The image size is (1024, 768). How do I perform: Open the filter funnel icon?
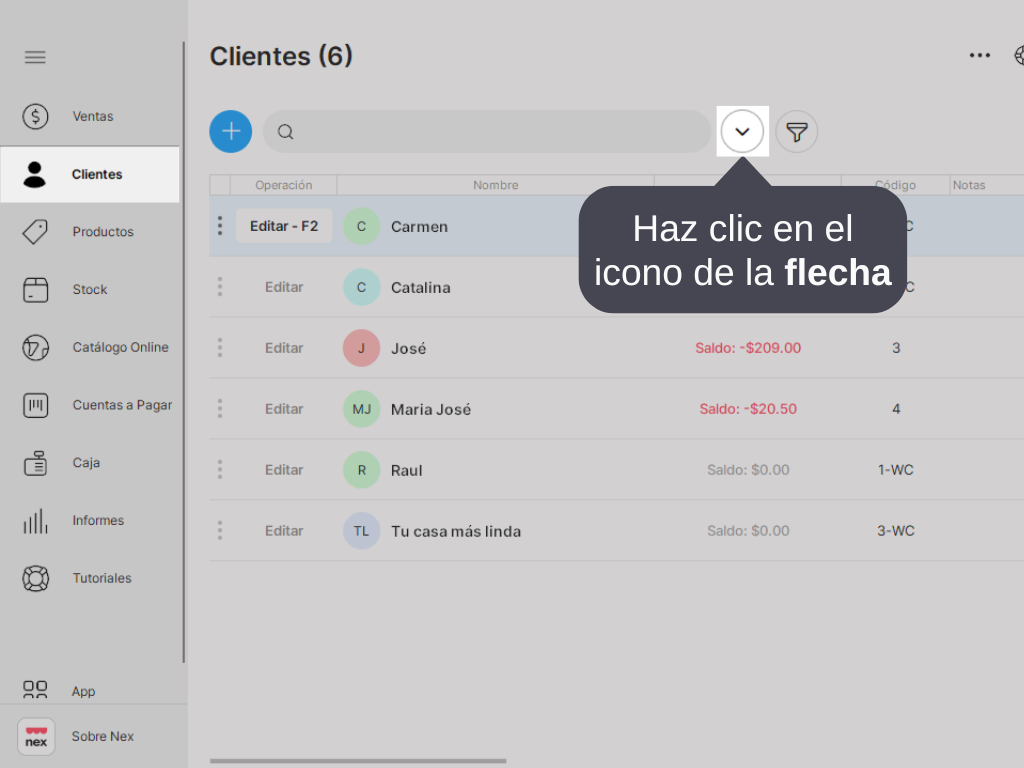(x=797, y=132)
